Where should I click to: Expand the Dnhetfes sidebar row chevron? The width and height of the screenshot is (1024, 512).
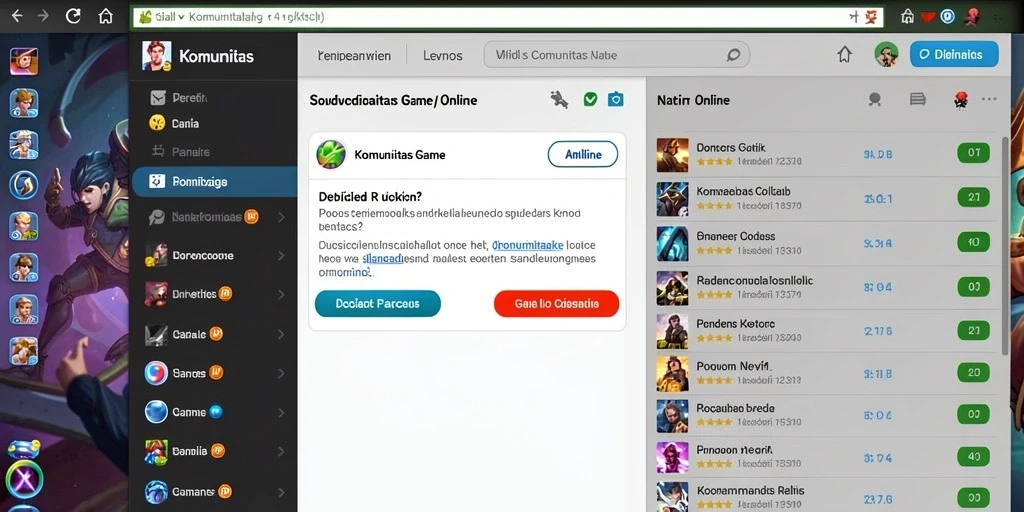(x=281, y=295)
